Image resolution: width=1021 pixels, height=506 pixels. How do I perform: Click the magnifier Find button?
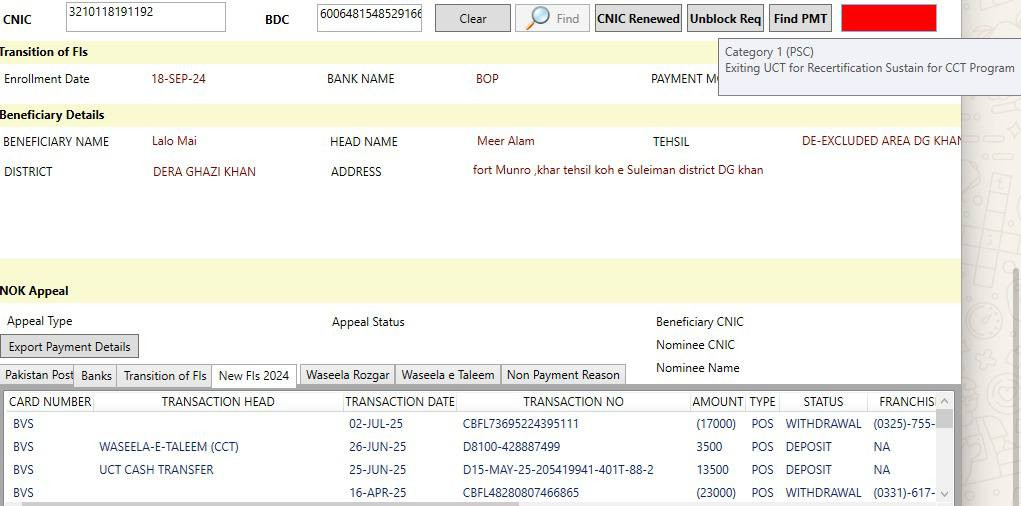point(553,18)
